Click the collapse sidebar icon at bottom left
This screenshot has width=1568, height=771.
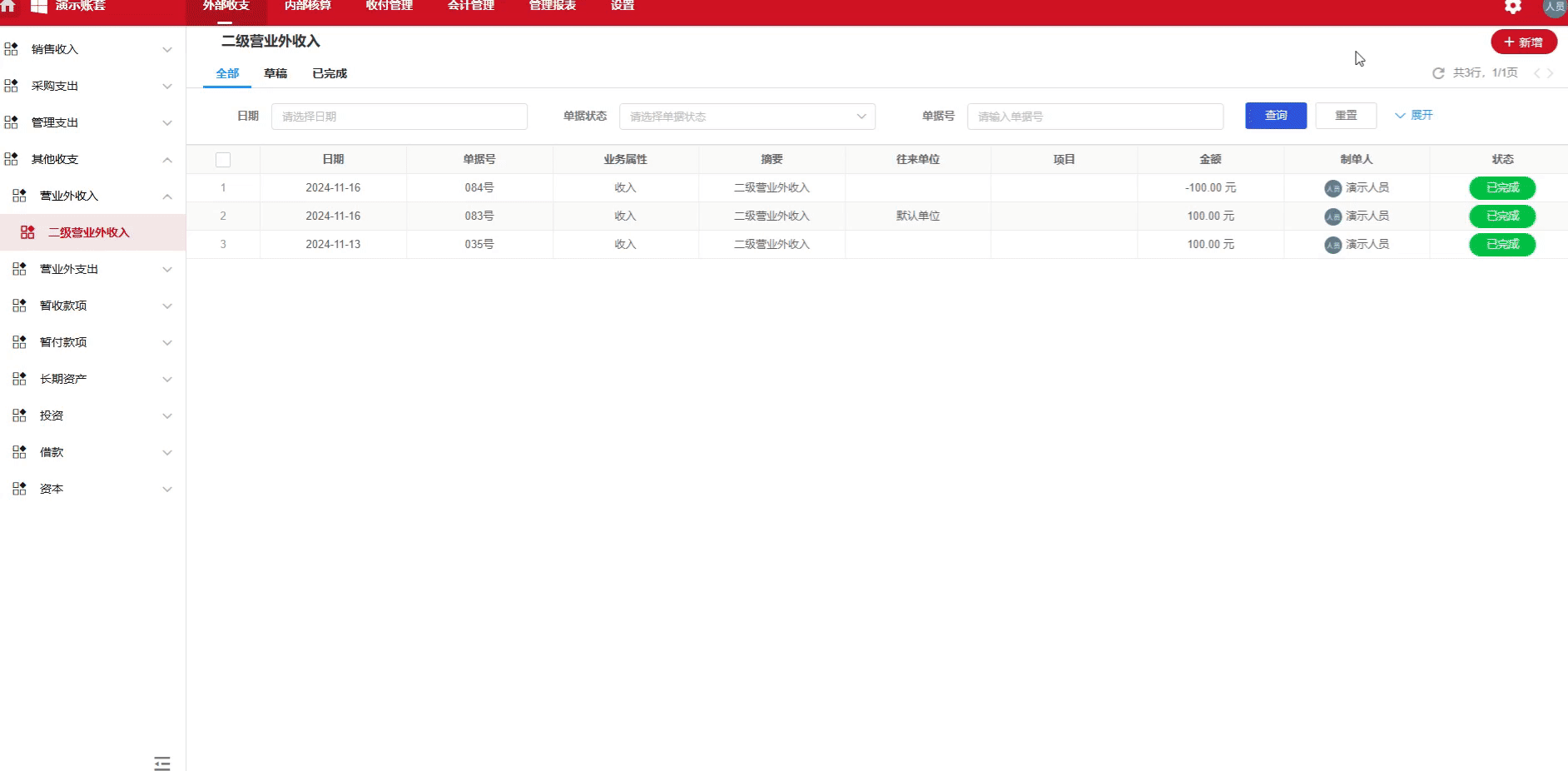click(x=162, y=763)
